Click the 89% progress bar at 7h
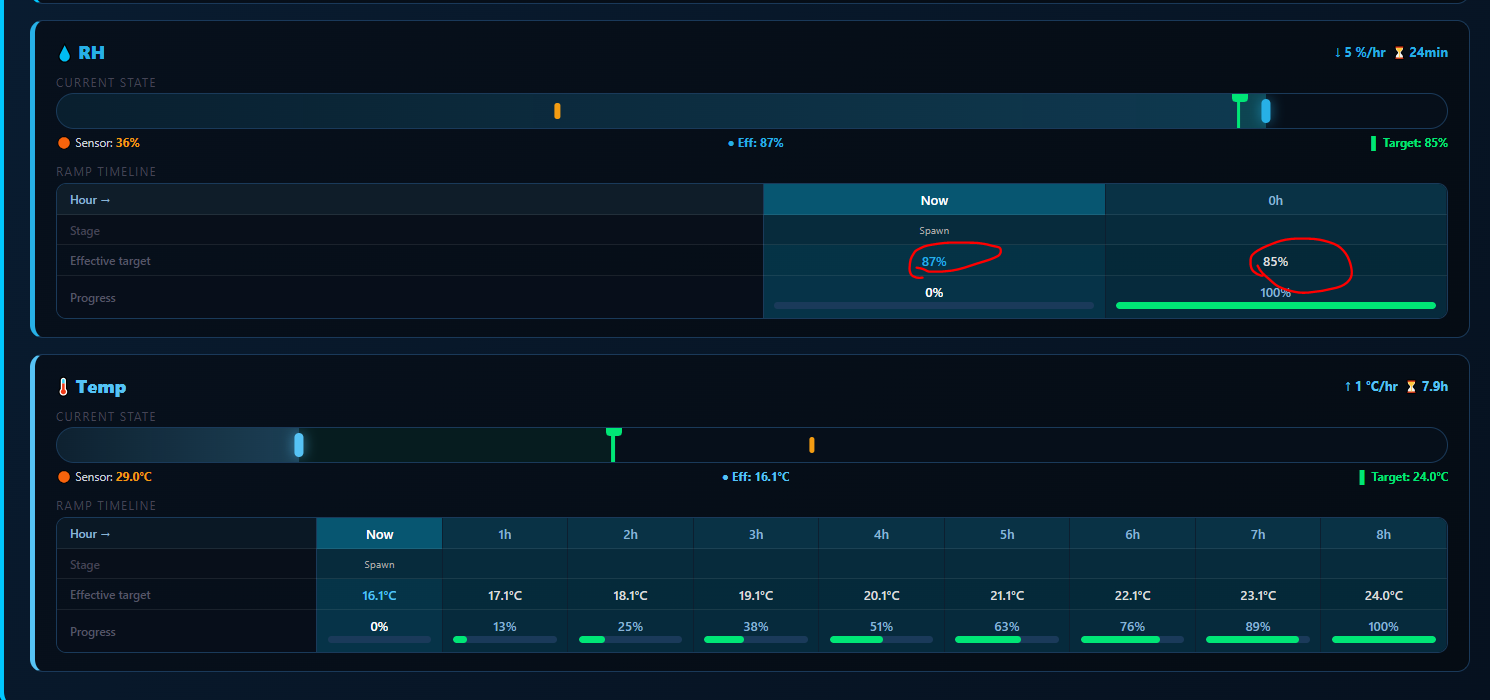Viewport: 1490px width, 700px height. 1258,639
